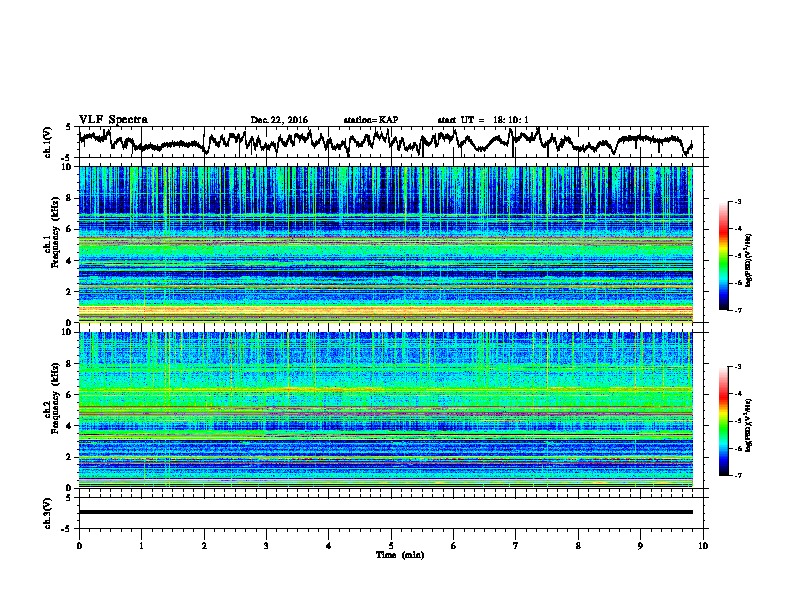Image resolution: width=792 pixels, height=612 pixels.
Task: Click the "-7" label on ch.1 color scale
Action: pyautogui.click(x=738, y=310)
